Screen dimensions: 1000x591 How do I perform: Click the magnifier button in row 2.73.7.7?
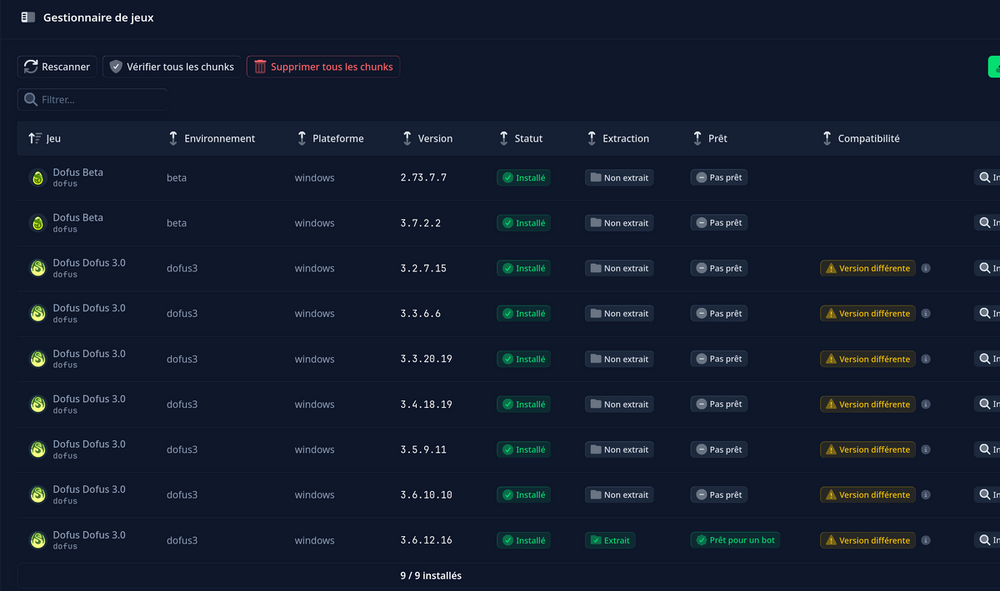(x=987, y=178)
